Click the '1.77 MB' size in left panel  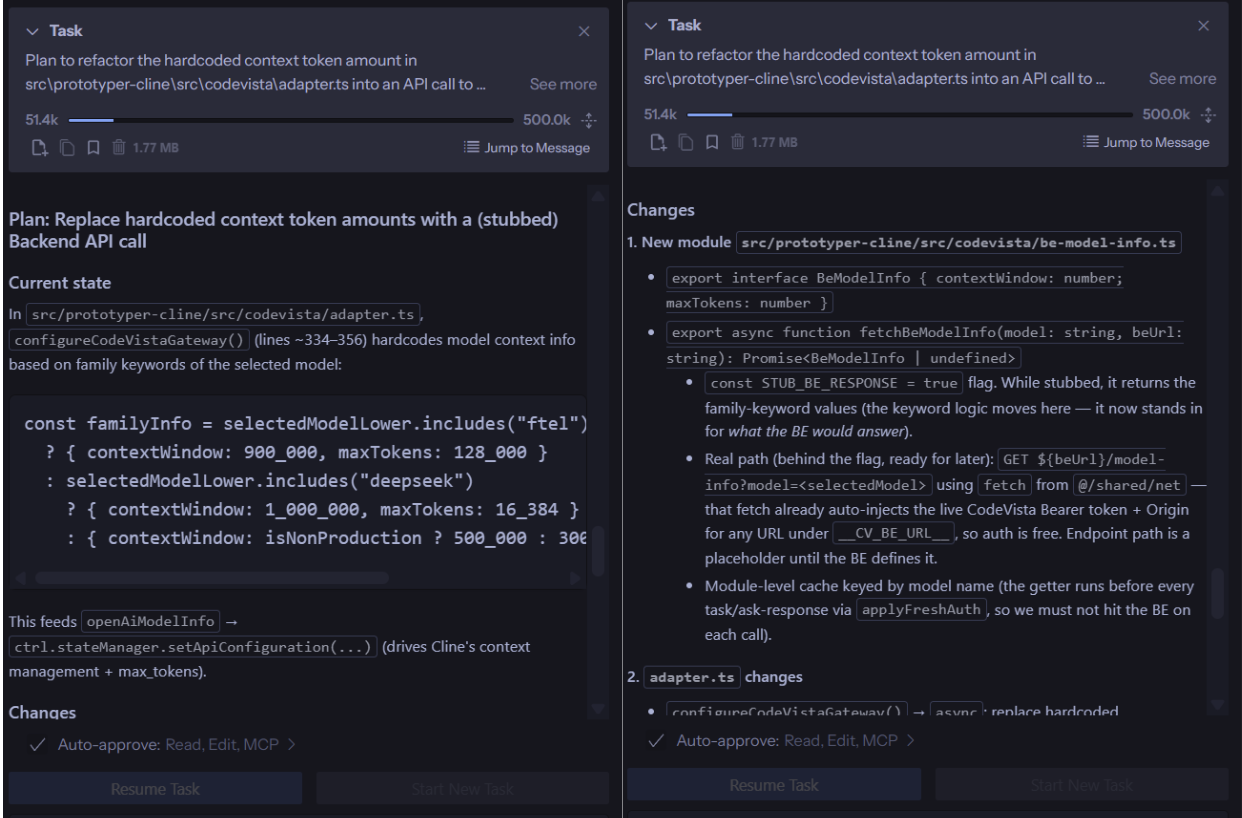(157, 149)
